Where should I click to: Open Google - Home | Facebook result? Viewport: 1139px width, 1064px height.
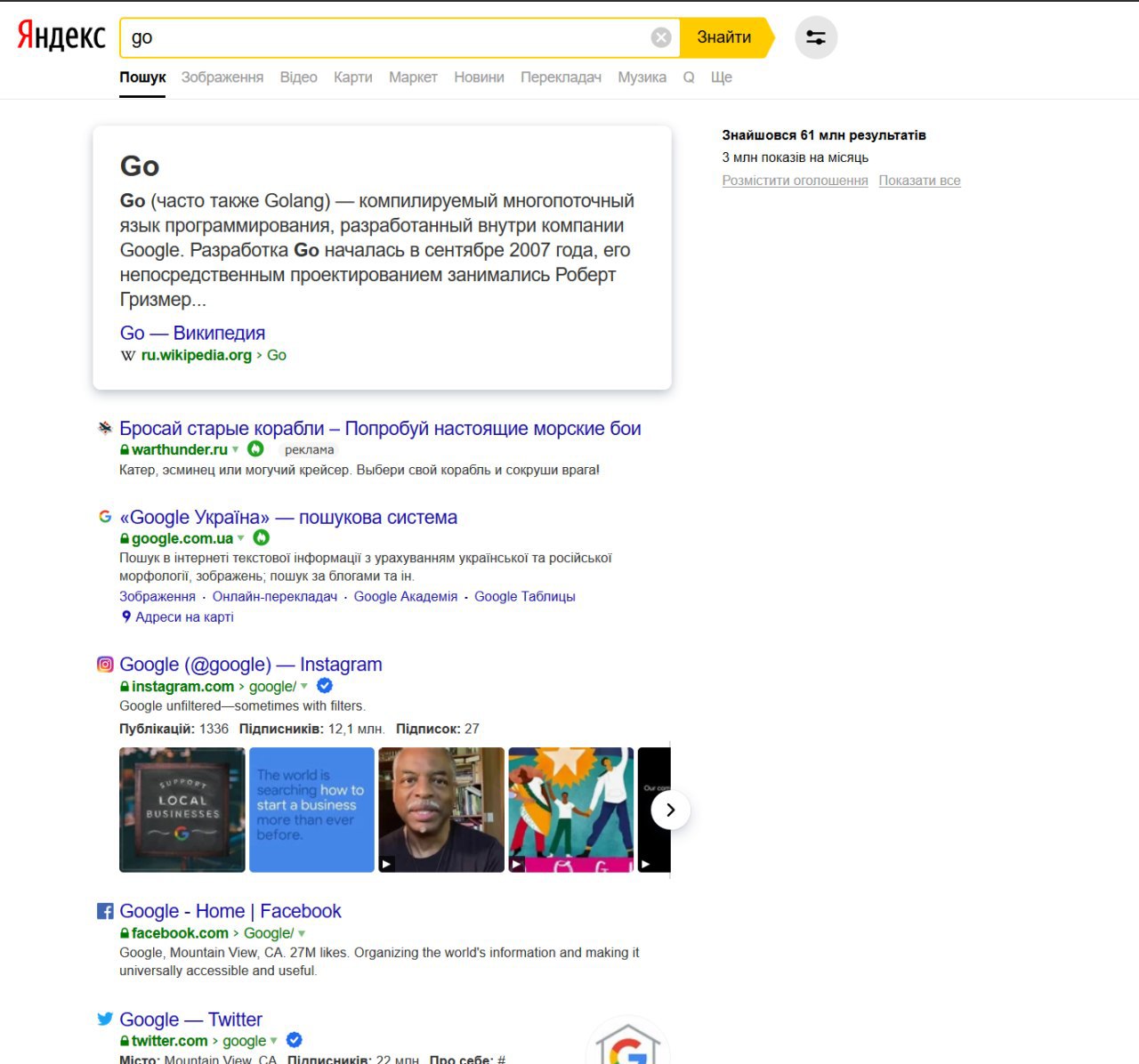click(x=230, y=911)
